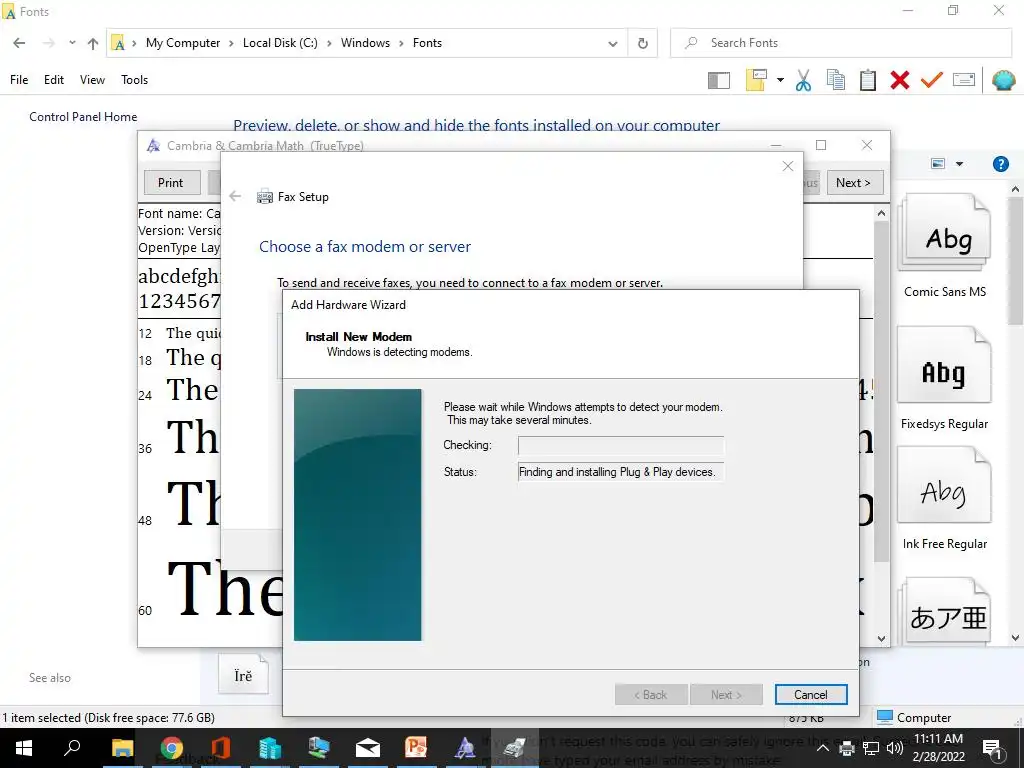The height and width of the screenshot is (768, 1024).
Task: Open the File menu
Action: tap(19, 80)
